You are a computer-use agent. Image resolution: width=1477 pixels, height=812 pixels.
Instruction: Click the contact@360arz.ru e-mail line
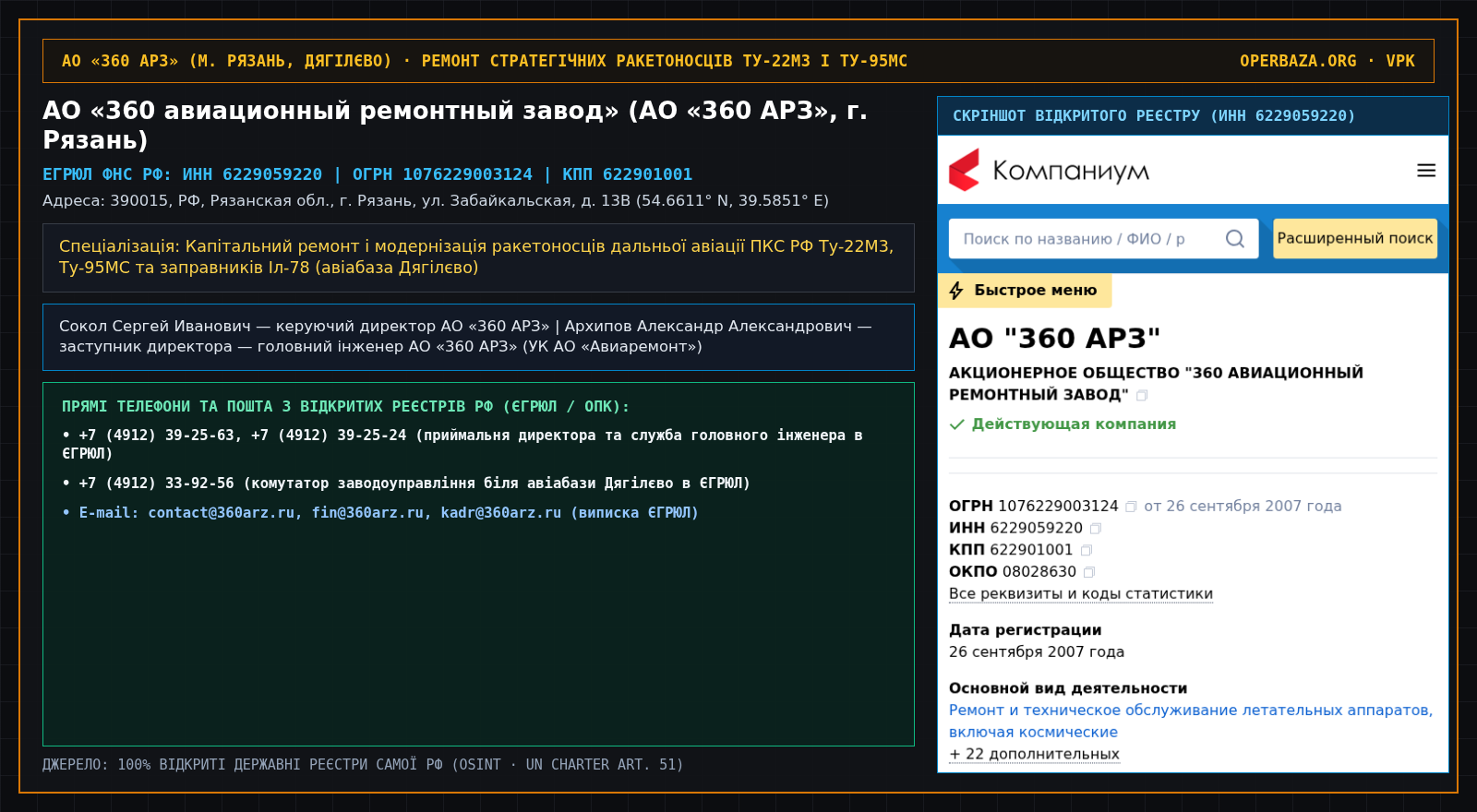click(380, 513)
